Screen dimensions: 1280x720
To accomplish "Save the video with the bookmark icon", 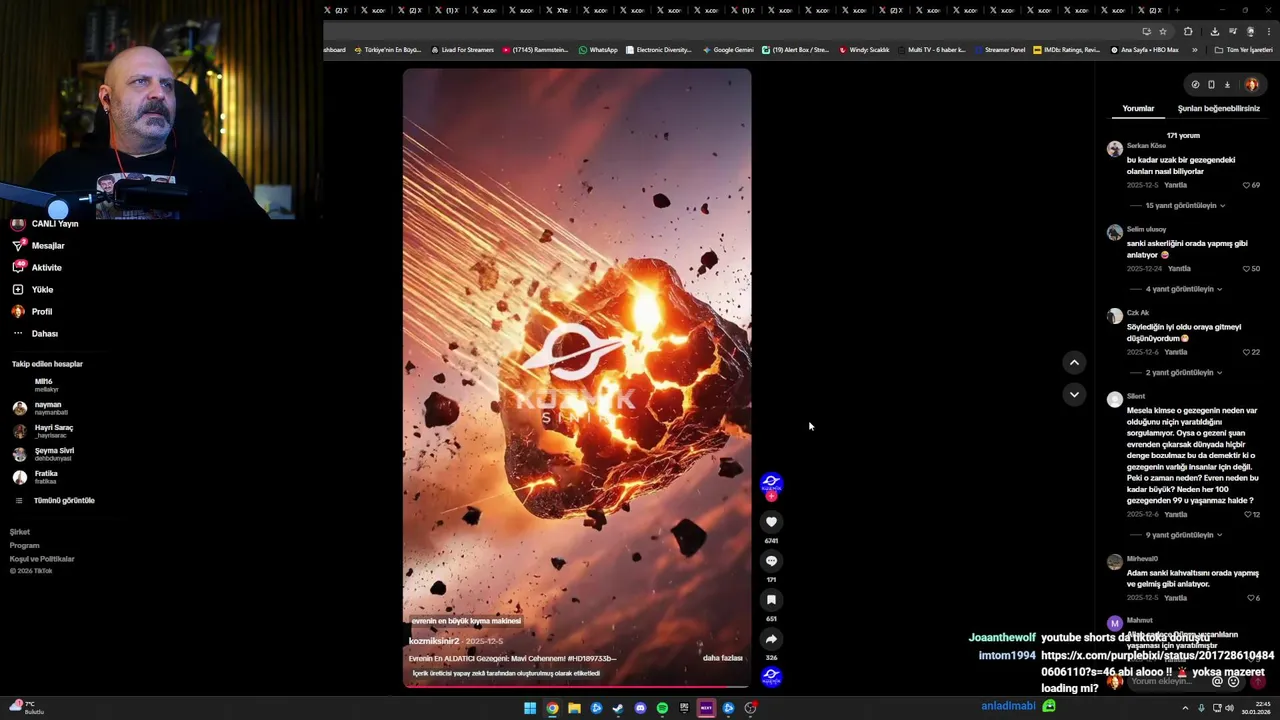I will coord(771,600).
